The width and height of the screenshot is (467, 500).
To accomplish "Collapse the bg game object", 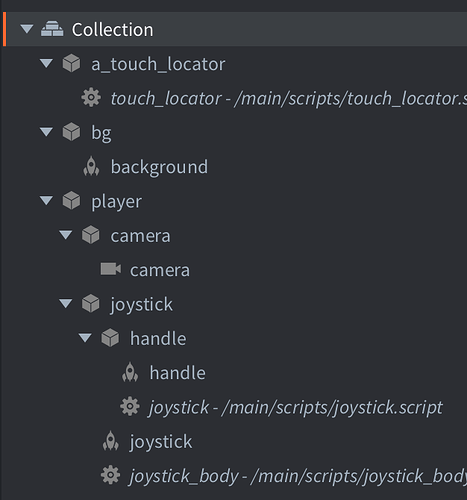I will click(x=46, y=132).
